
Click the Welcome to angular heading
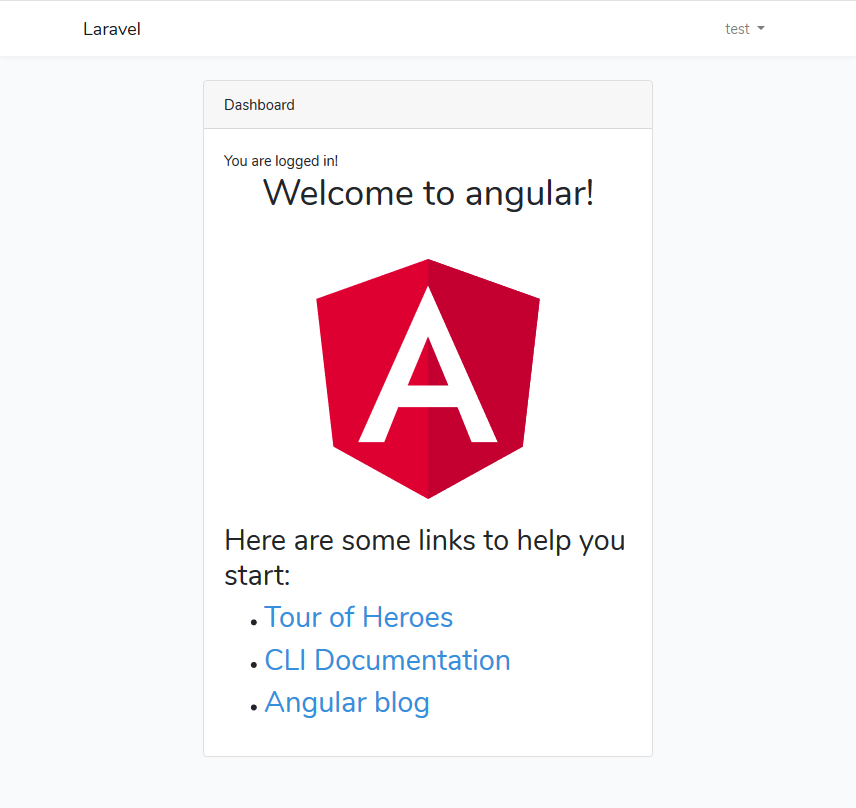(x=428, y=193)
